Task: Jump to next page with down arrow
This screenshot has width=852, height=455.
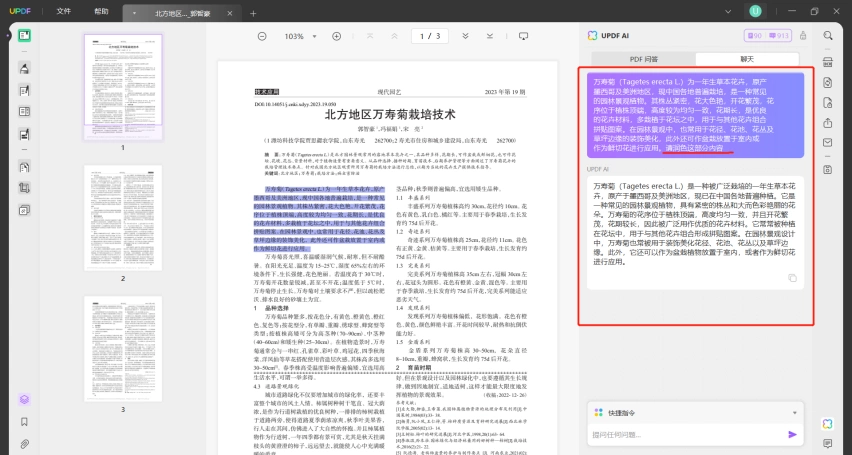Action: [x=465, y=36]
